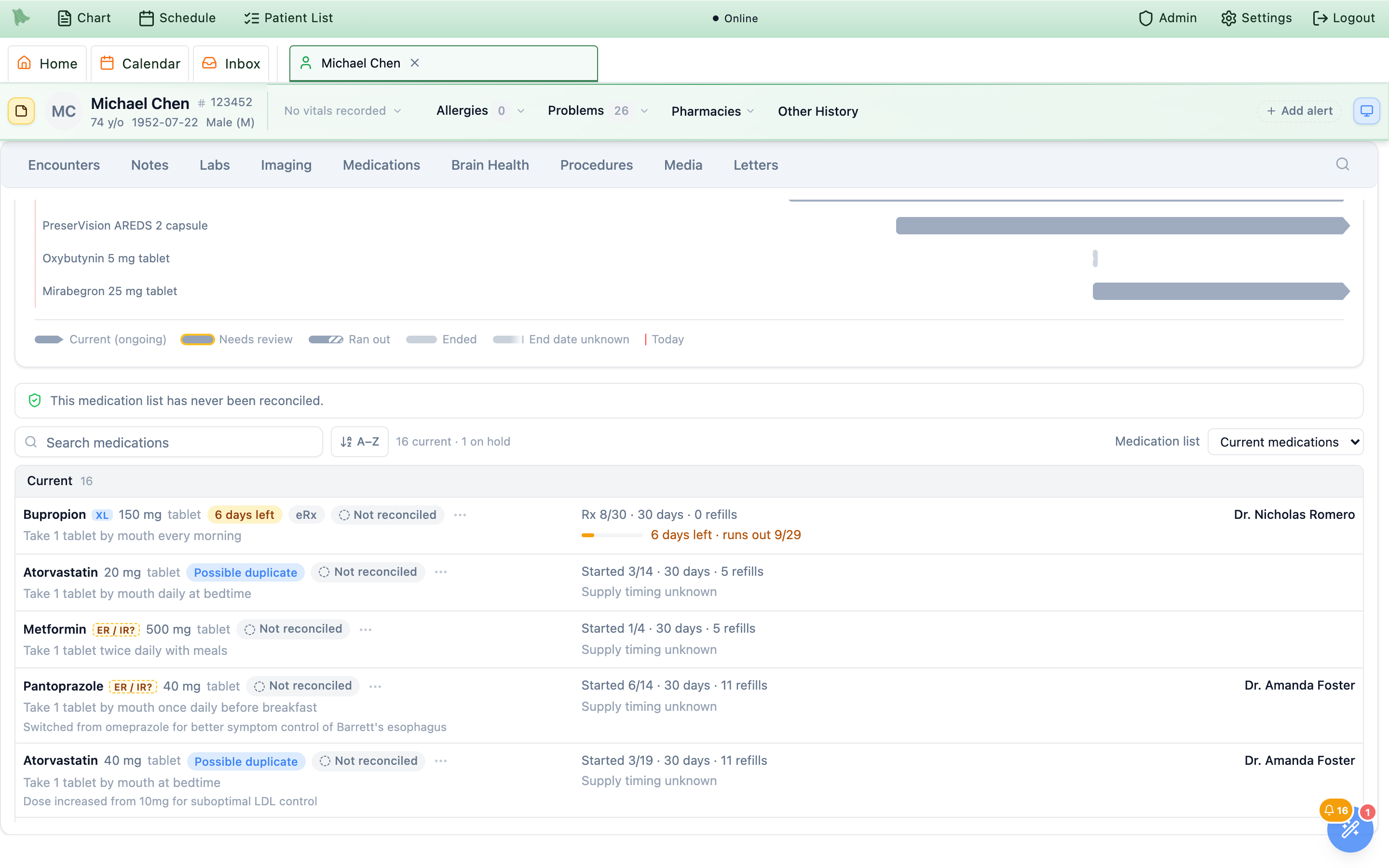Screen dimensions: 1389x868
Task: Click the Mirabegron timeline bar
Action: 1221,291
